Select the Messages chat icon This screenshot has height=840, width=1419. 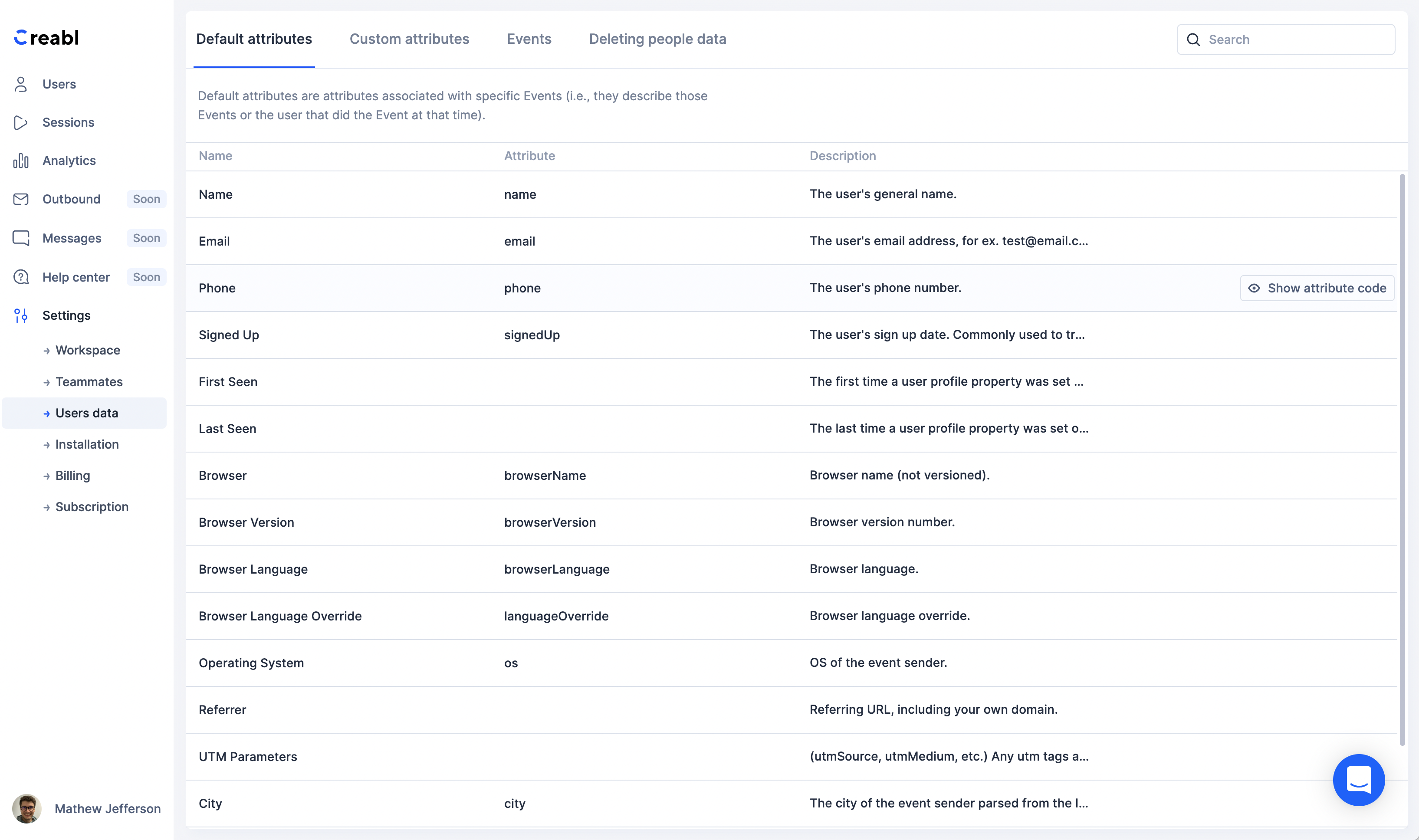point(21,238)
